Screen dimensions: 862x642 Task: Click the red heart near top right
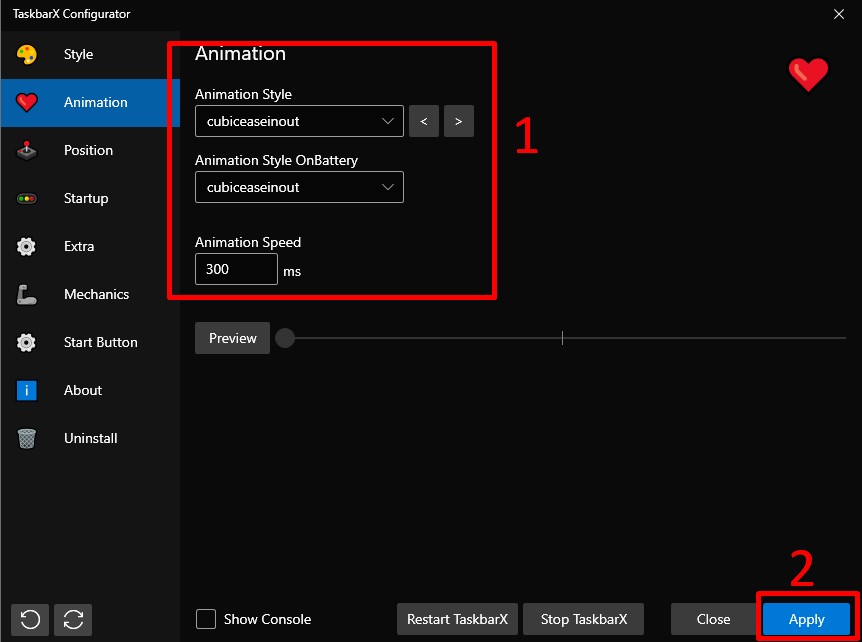(808, 74)
